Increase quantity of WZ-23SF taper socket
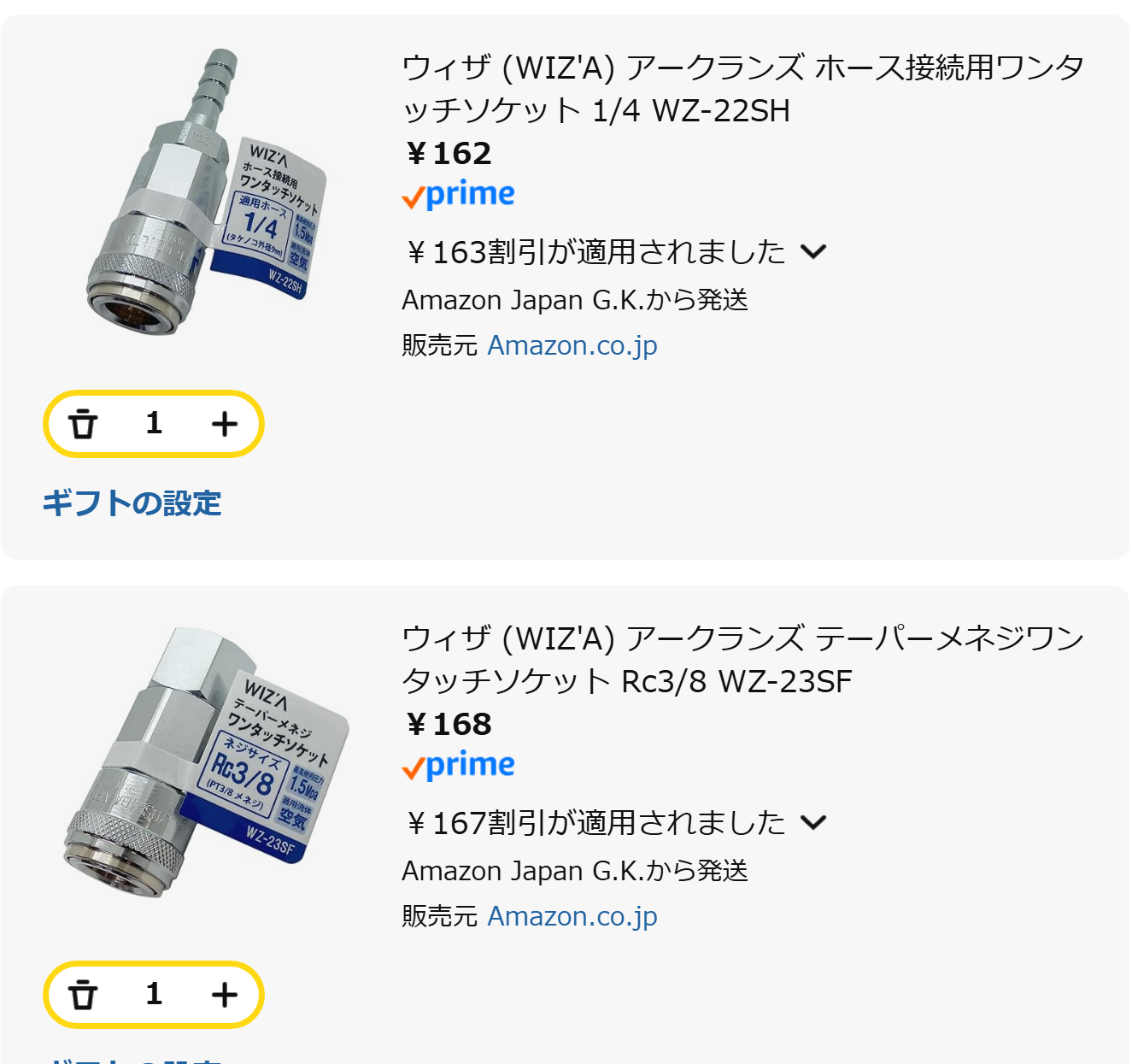1132x1064 pixels. tap(224, 995)
